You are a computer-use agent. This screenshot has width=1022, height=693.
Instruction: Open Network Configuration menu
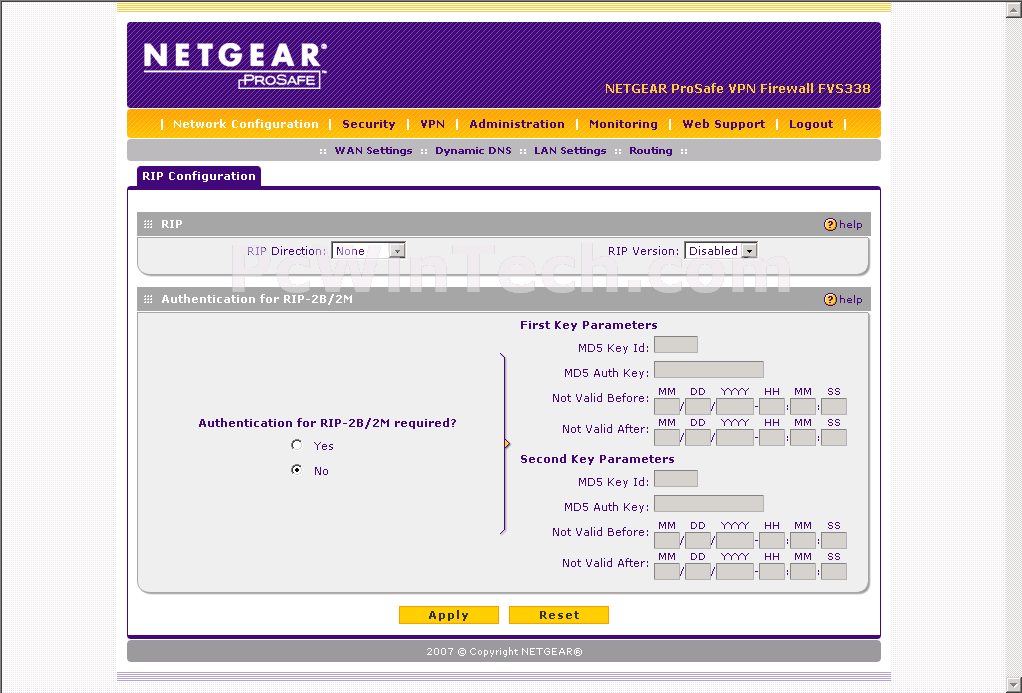(246, 124)
